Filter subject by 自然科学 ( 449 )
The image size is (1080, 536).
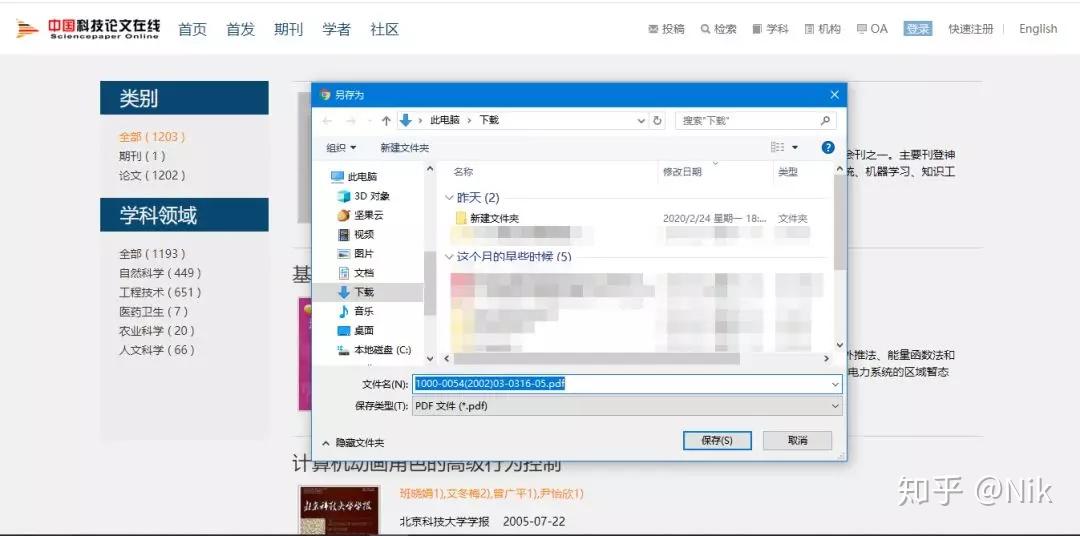160,273
